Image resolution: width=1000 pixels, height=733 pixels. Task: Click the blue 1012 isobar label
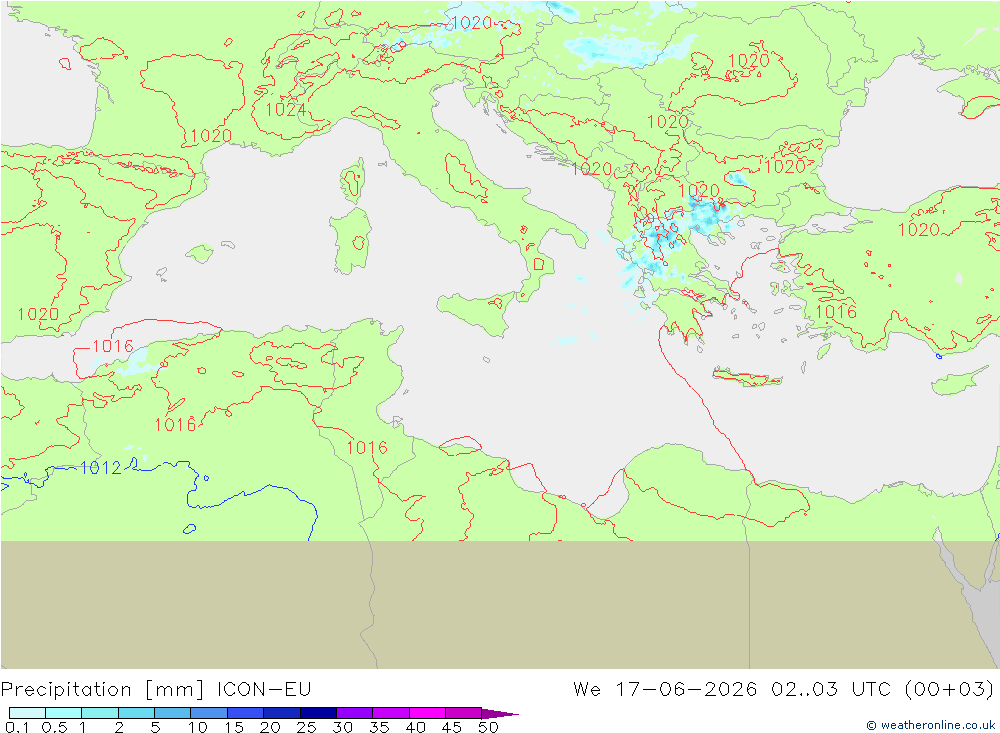101,468
